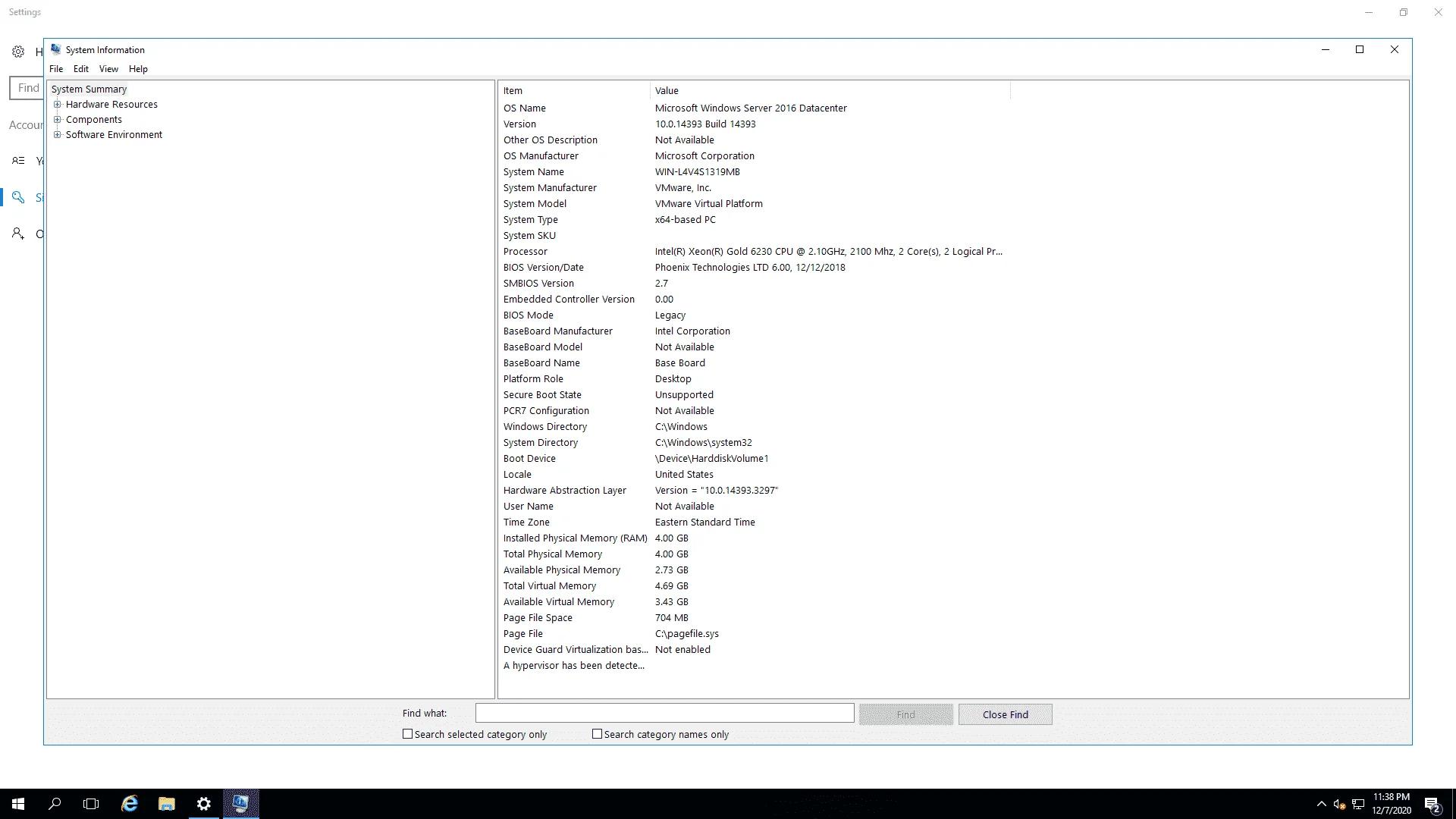
Task: Click the Settings sidebar person icon
Action: tap(18, 234)
